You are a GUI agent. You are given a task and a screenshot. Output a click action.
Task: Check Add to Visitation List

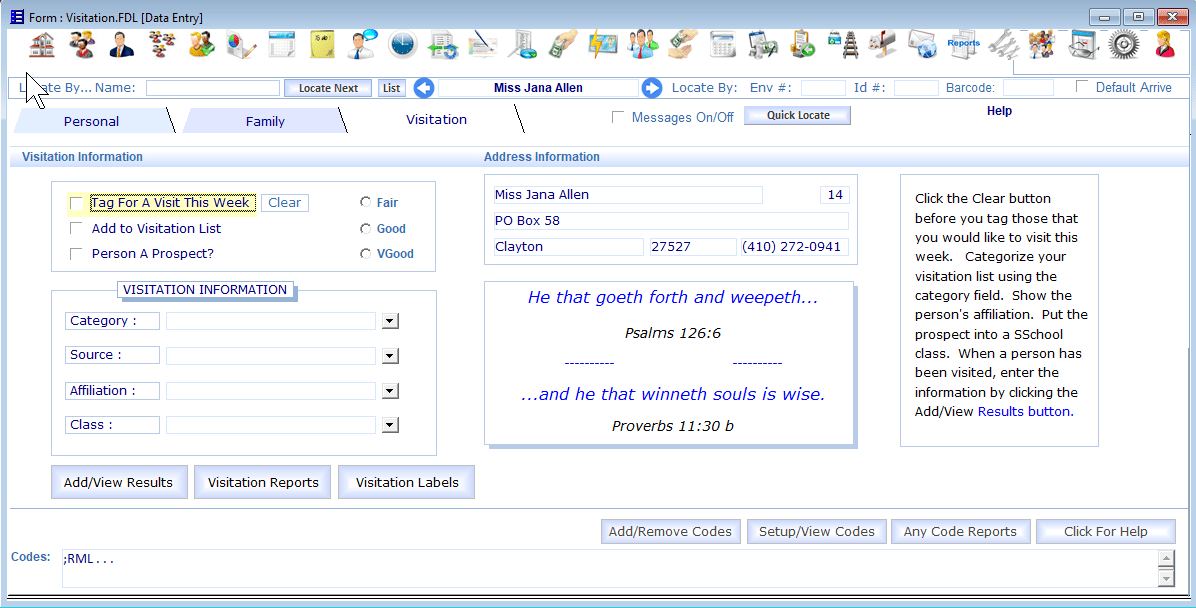tap(76, 228)
